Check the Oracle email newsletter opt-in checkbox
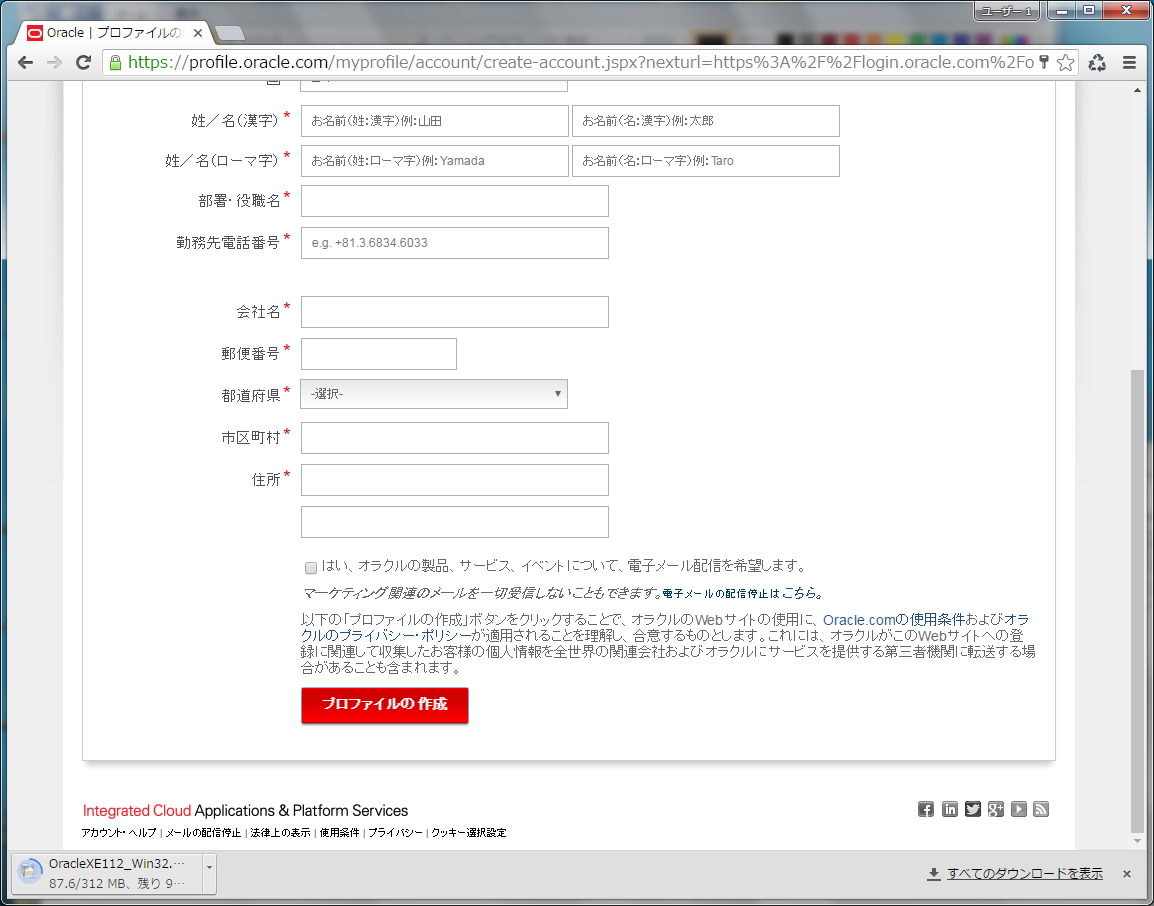 point(311,567)
